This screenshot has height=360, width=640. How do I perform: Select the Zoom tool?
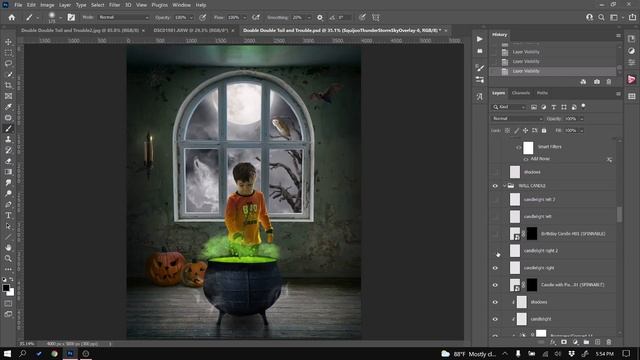pyautogui.click(x=8, y=258)
